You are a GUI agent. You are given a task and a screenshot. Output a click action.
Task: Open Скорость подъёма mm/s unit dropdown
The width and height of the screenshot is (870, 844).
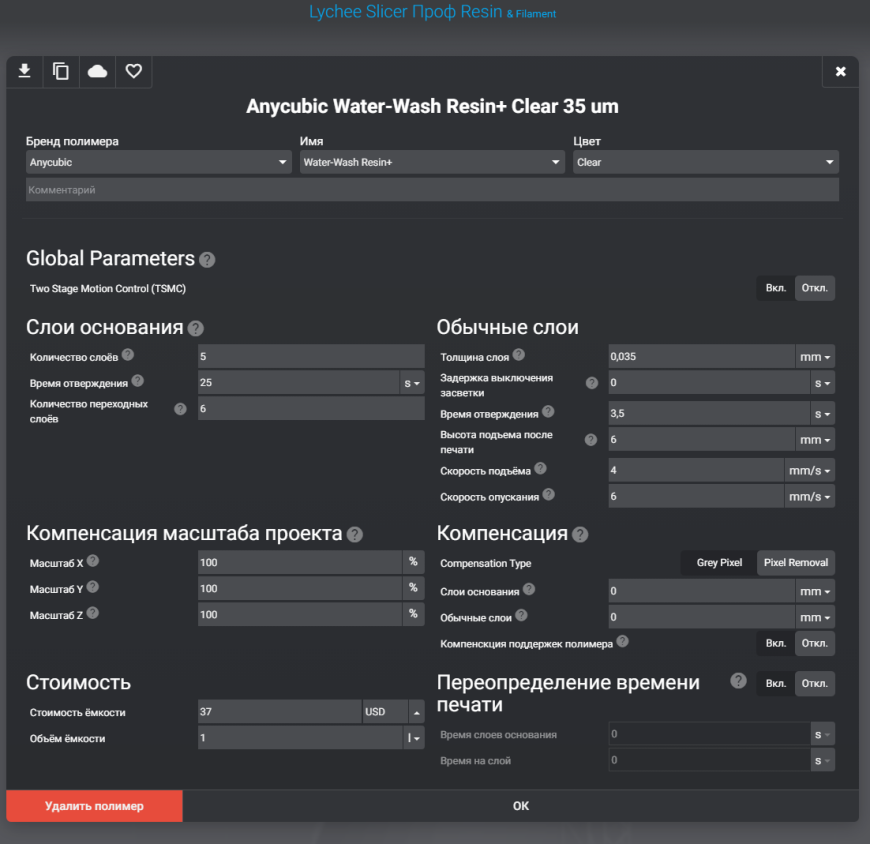809,471
